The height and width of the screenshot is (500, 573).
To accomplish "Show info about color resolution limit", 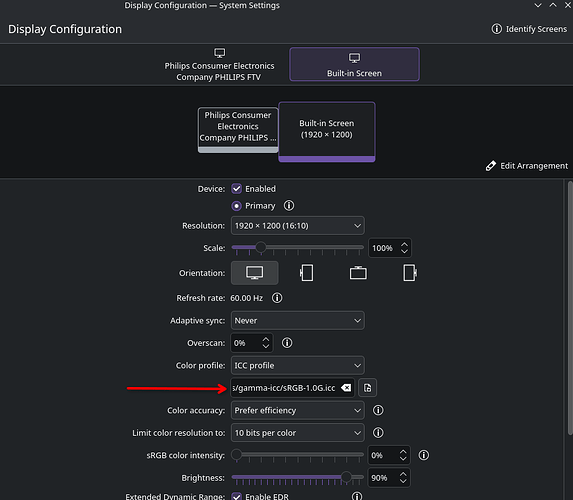I will pos(378,433).
